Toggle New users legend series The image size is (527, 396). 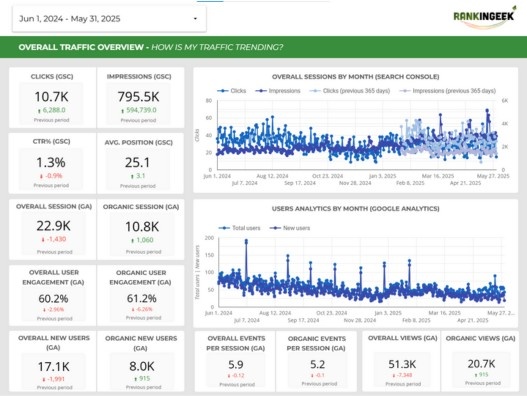[x=290, y=228]
